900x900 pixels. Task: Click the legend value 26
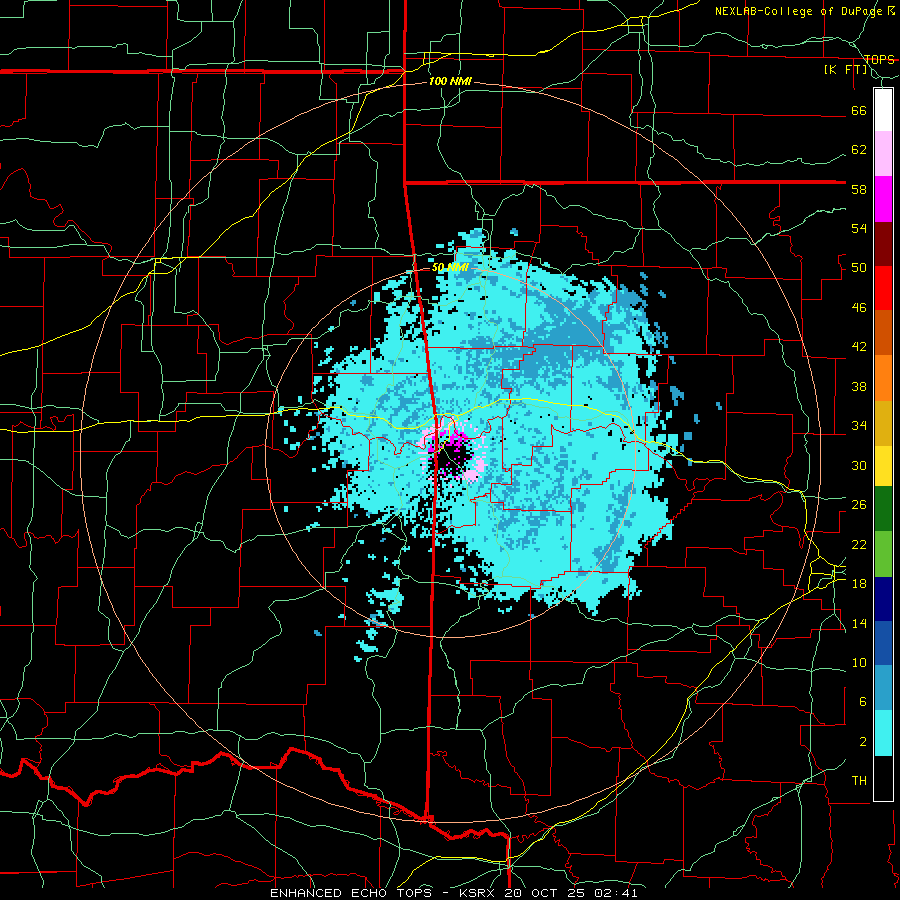[x=859, y=505]
